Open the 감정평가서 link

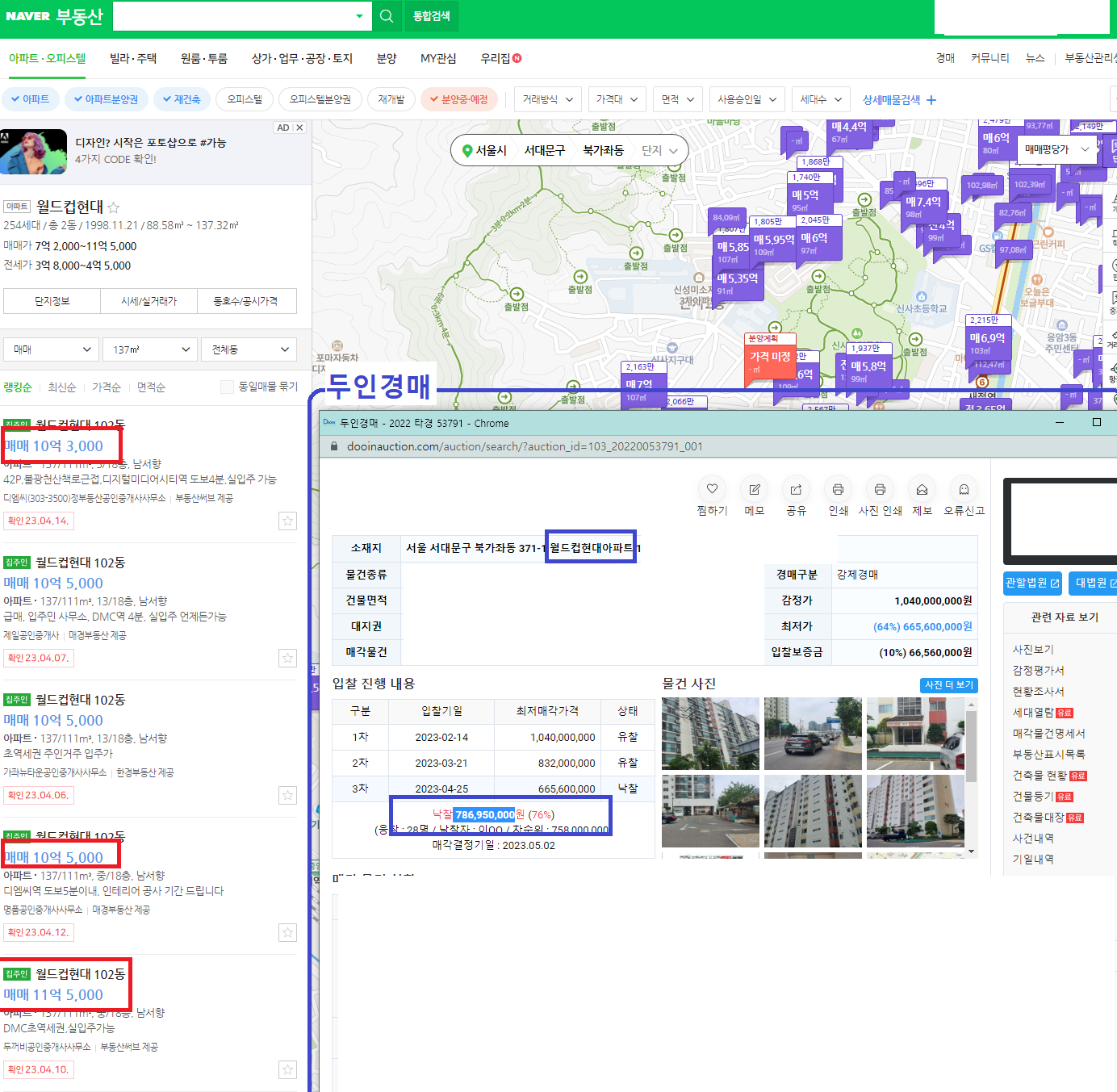pyautogui.click(x=1039, y=671)
